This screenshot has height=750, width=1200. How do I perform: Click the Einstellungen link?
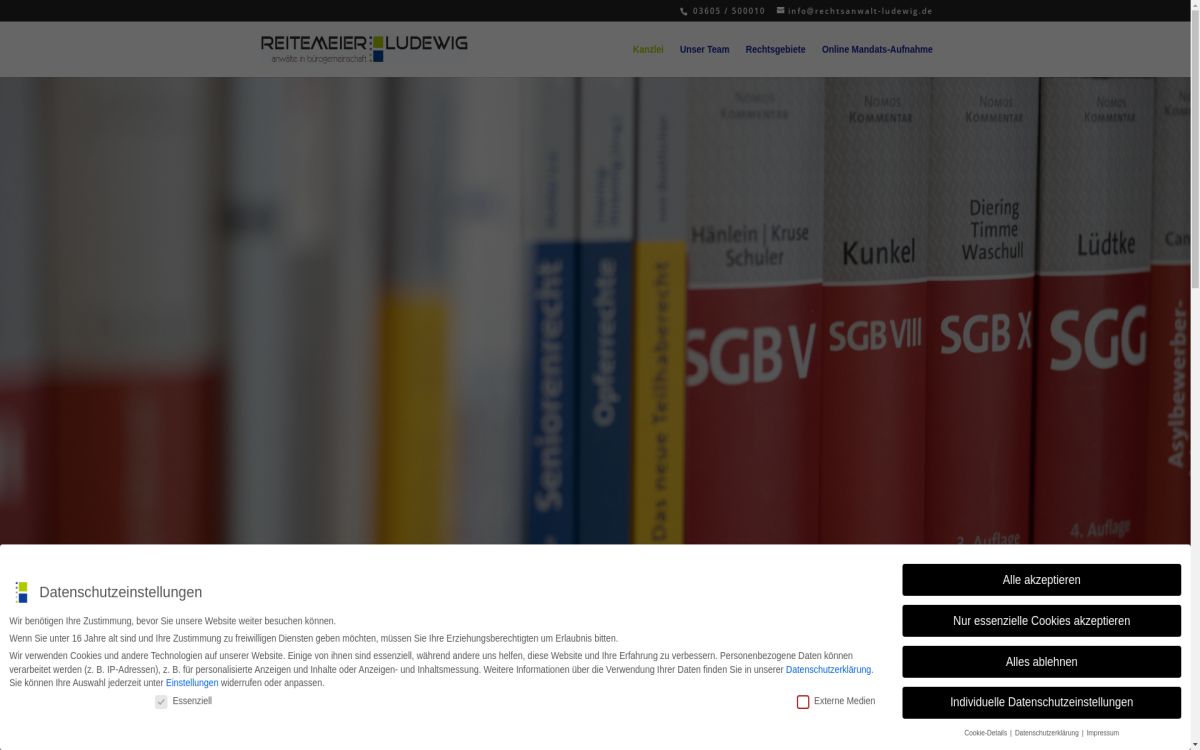192,683
